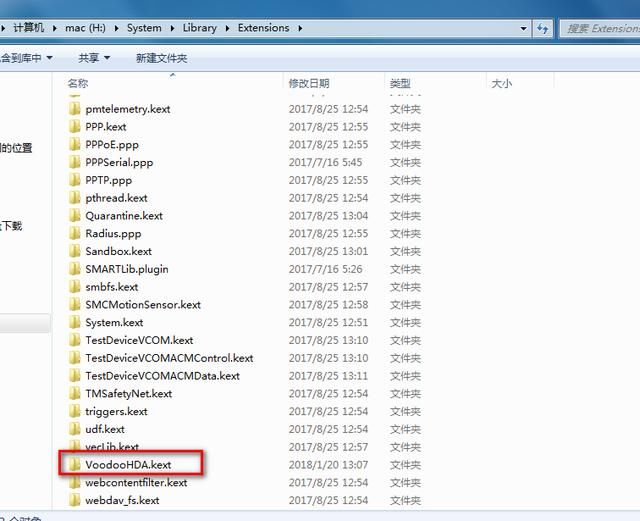
Task: Sort by 修改日期 column header
Action: (309, 84)
